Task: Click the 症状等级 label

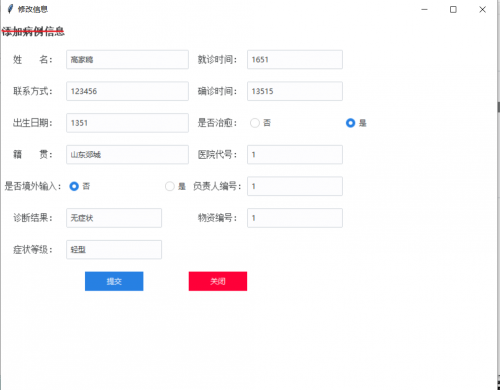Action: [x=33, y=250]
